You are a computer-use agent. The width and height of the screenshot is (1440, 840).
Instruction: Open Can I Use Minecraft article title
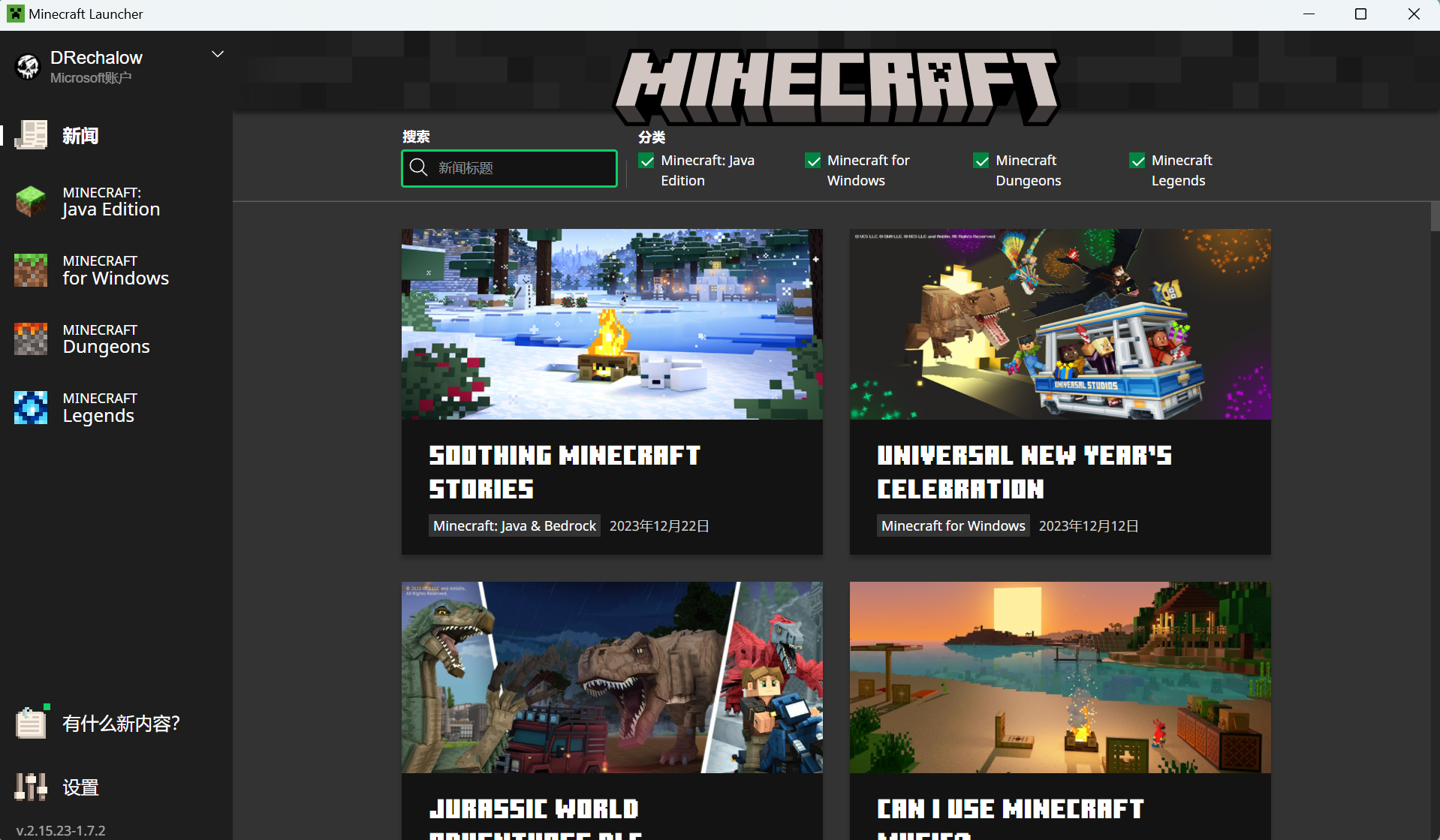click(x=1010, y=818)
